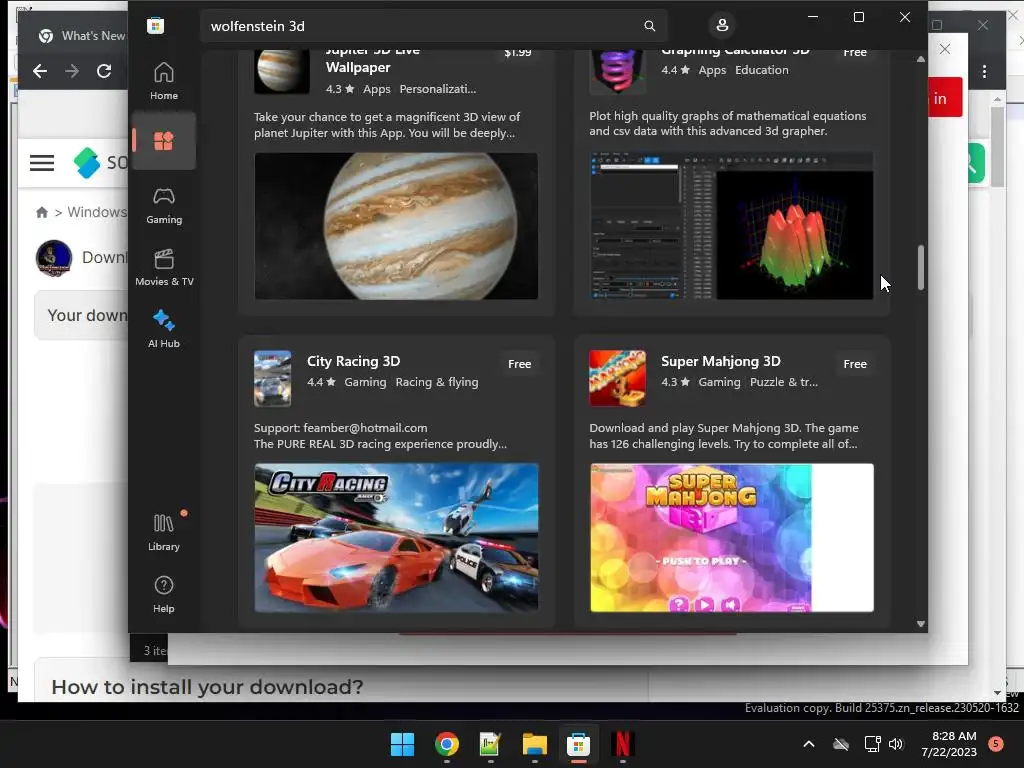Viewport: 1024px width, 768px height.
Task: Open the Library in Store sidebar
Action: tap(163, 532)
